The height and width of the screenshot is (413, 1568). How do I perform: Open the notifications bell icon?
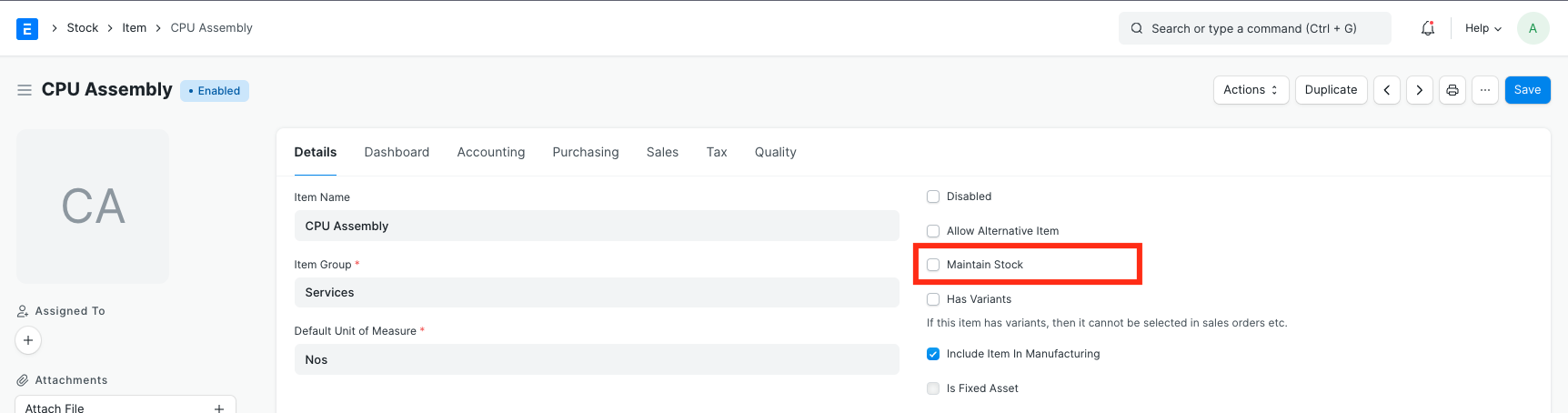click(1427, 28)
